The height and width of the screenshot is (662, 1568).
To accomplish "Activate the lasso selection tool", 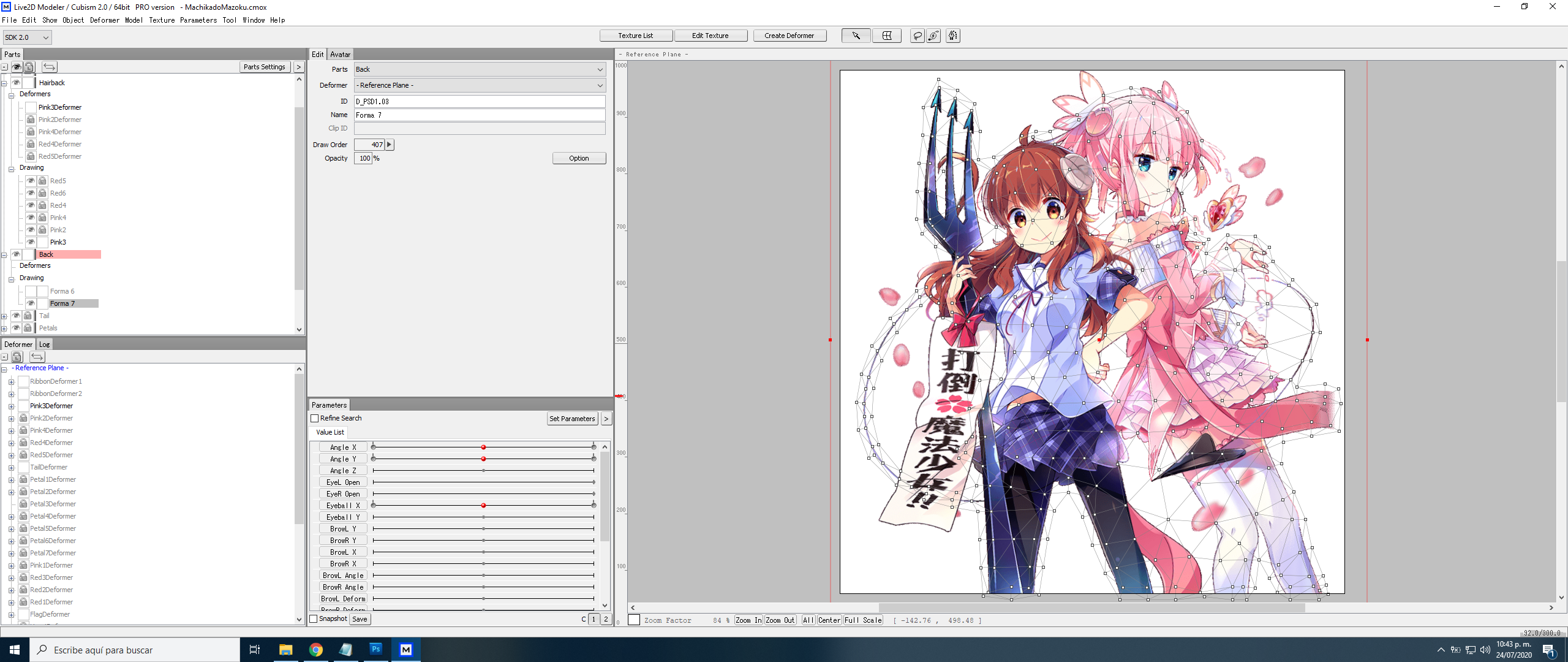I will [917, 36].
